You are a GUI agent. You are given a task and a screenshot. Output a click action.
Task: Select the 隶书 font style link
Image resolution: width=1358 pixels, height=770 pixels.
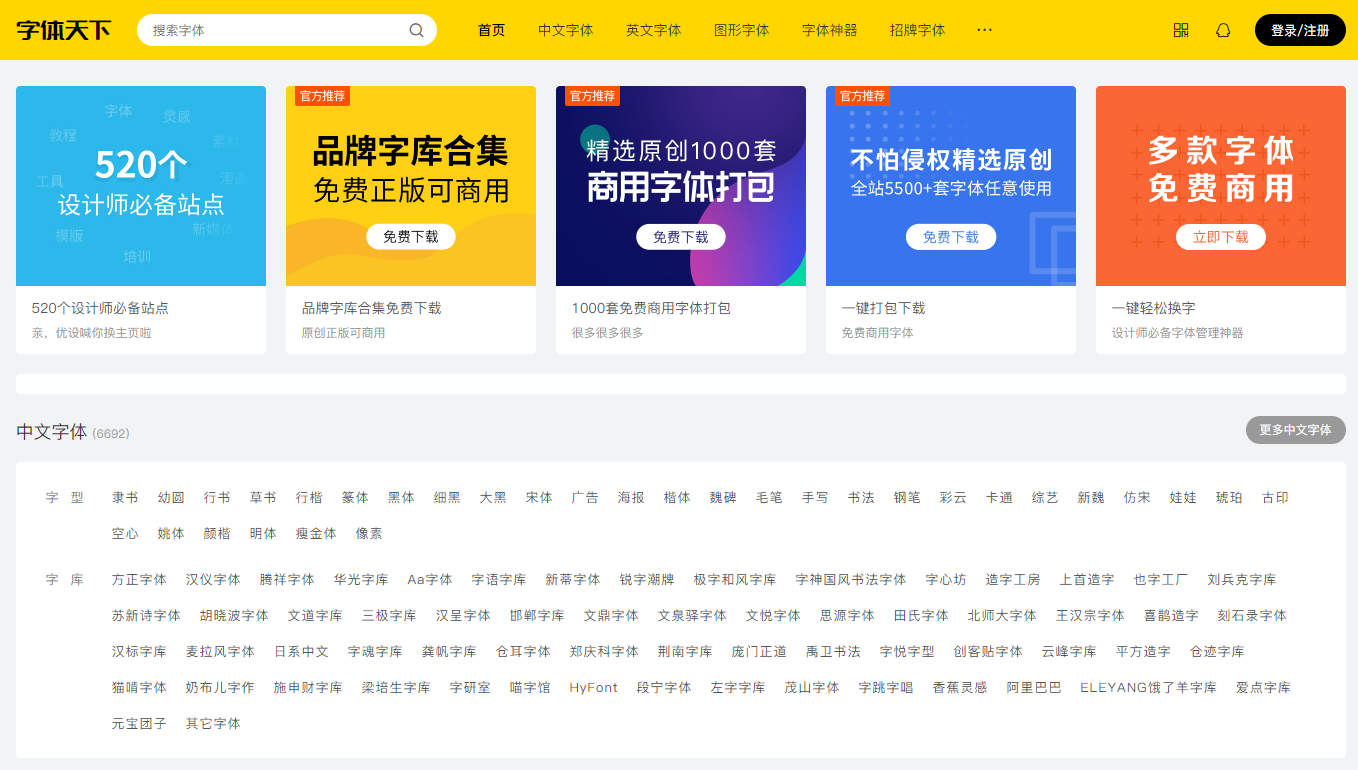pos(125,497)
